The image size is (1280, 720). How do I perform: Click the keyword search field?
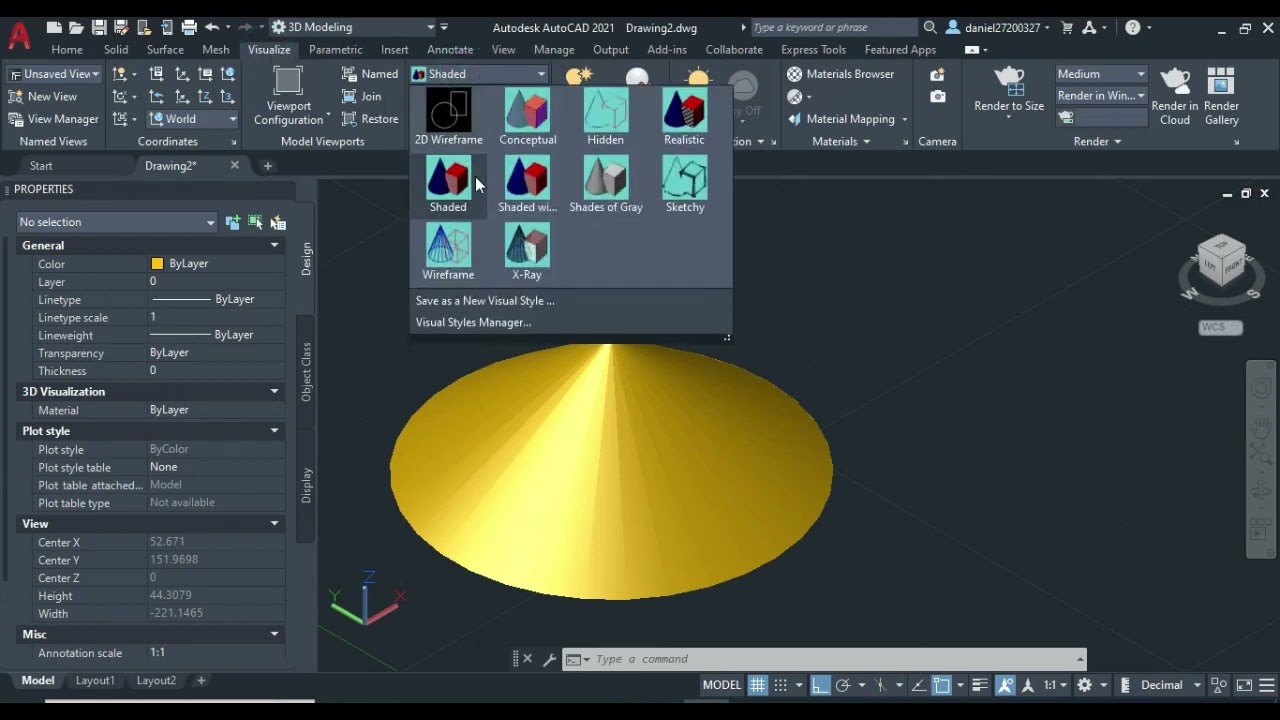click(x=833, y=27)
